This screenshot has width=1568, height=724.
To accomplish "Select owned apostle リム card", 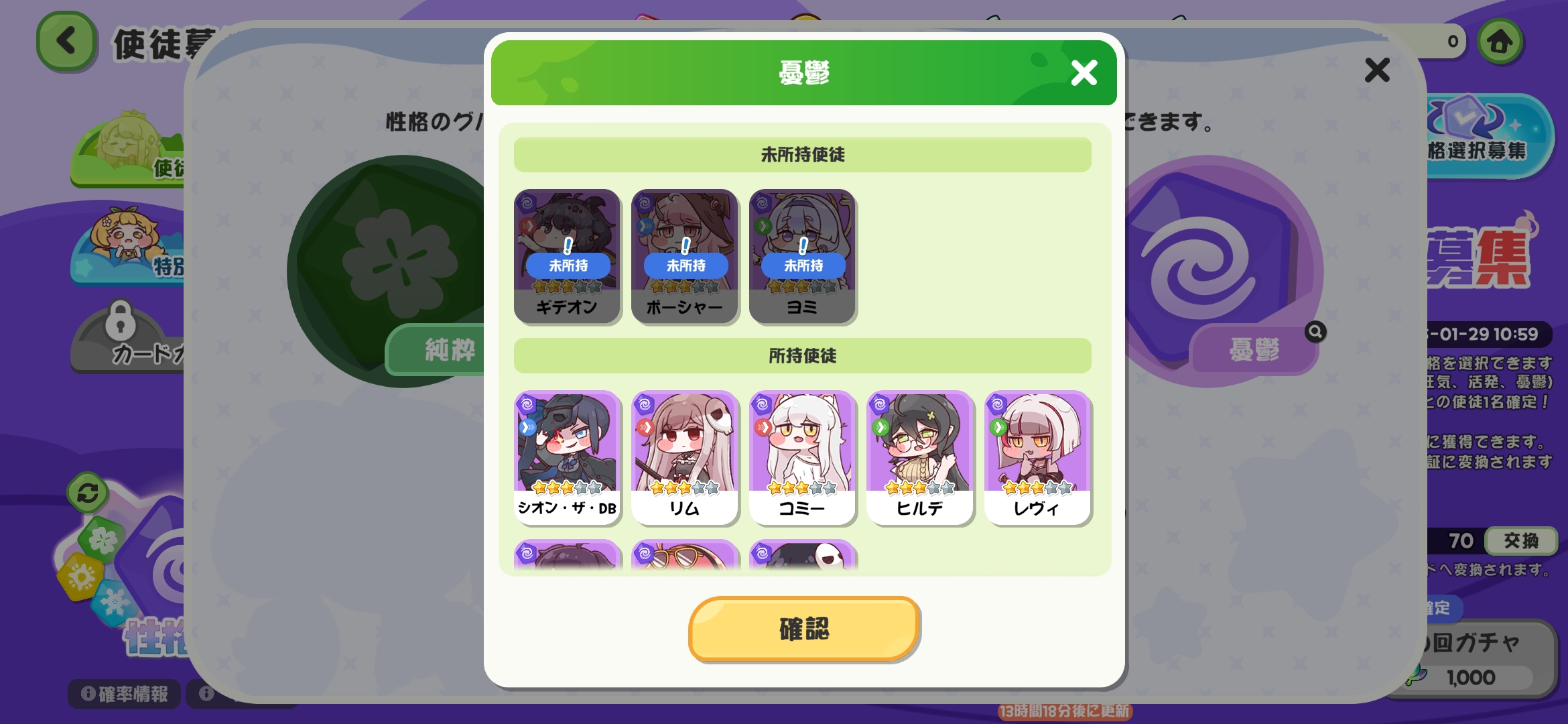I will (684, 458).
